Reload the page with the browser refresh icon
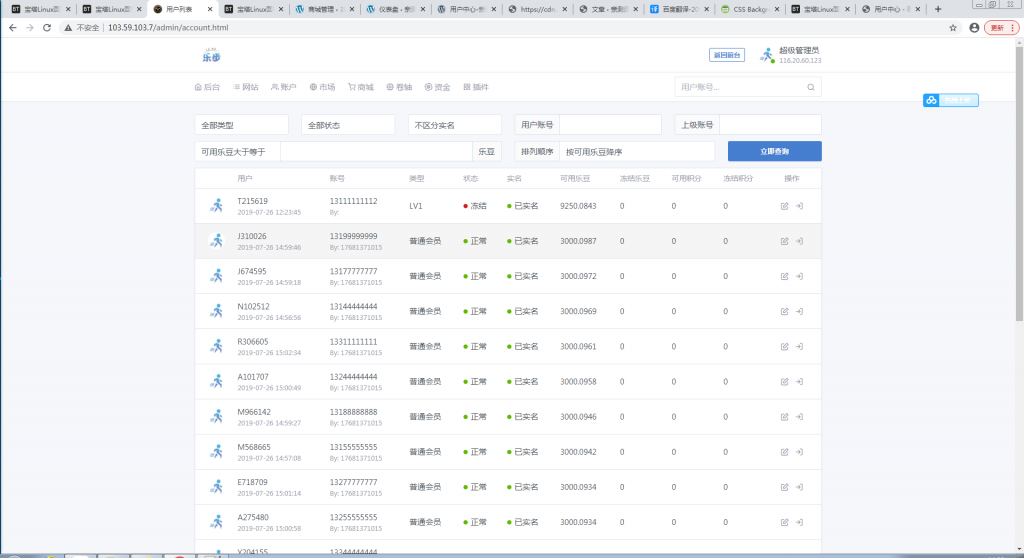This screenshot has width=1024, height=558. 47,27
